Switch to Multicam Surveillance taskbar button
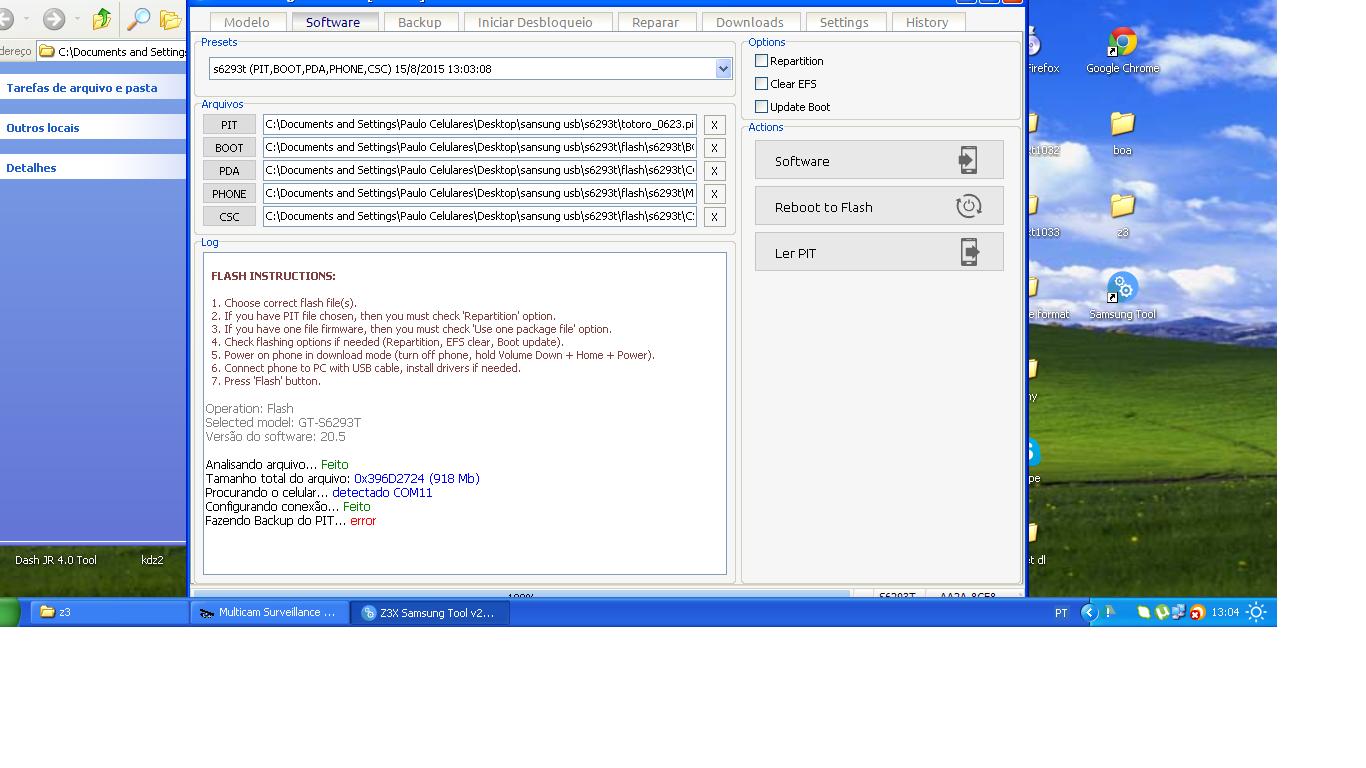The height and width of the screenshot is (768, 1366). click(270, 612)
